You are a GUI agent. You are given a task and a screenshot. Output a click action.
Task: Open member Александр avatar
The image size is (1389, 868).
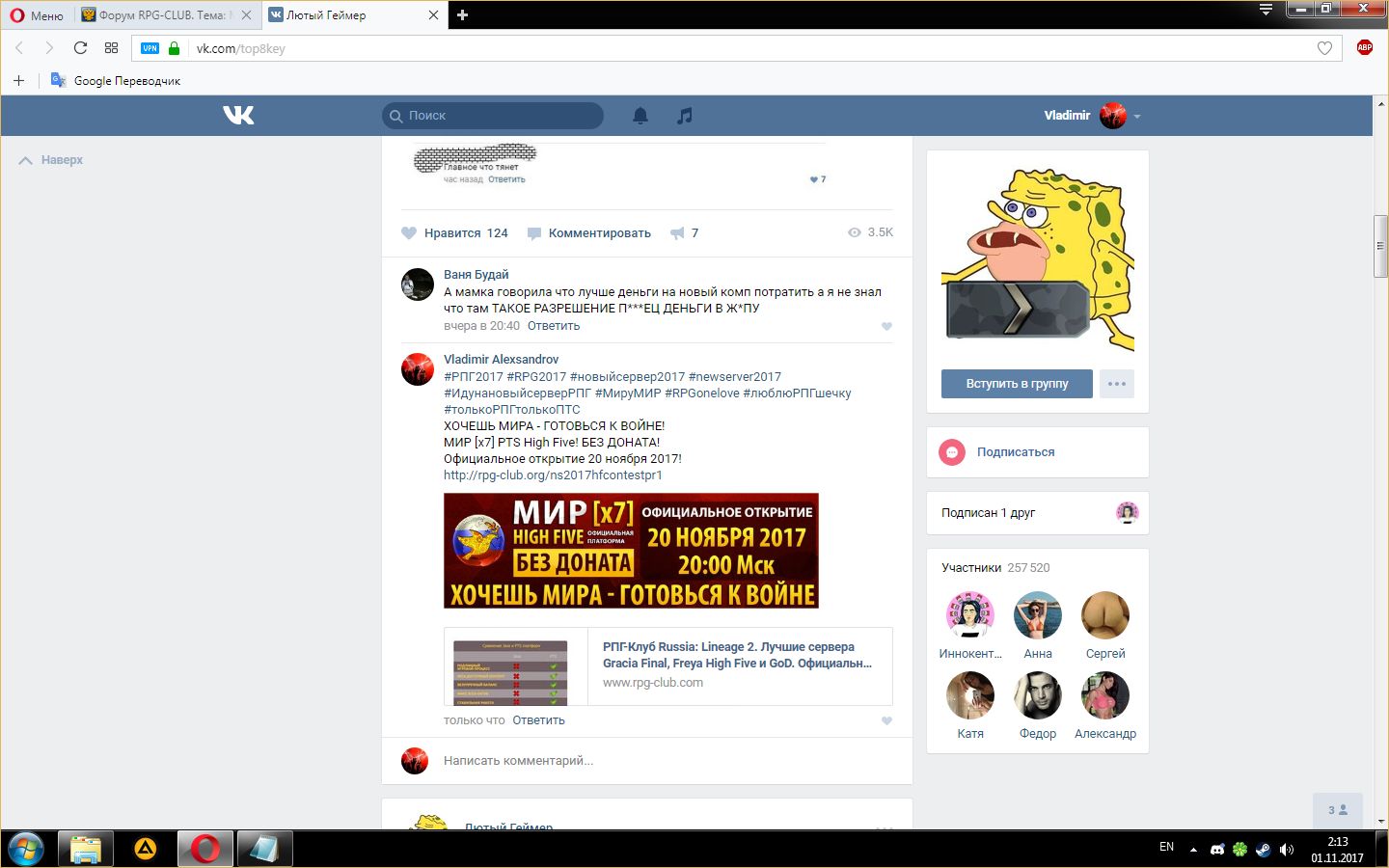click(x=1105, y=695)
